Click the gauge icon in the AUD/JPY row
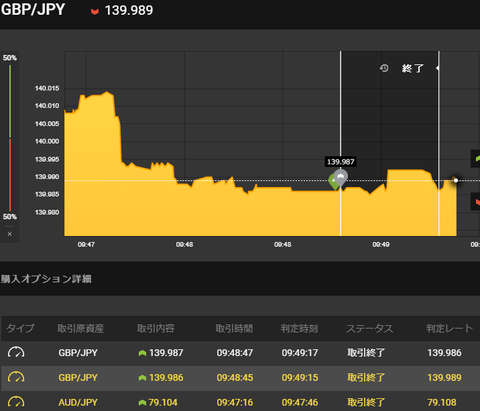480x411 pixels. coord(16,402)
